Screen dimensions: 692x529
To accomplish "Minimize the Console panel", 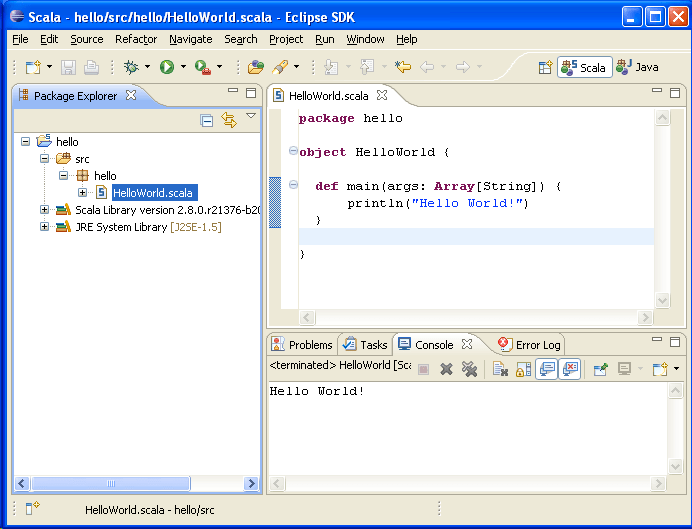I will (657, 339).
